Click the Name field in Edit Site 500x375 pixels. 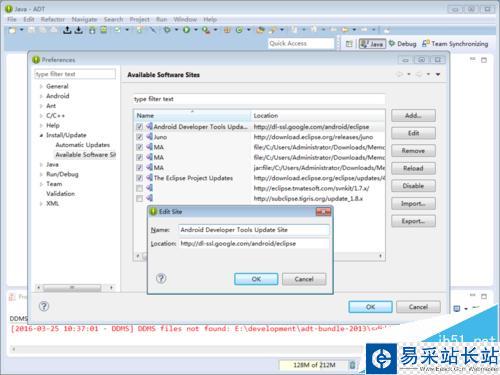coord(254,230)
